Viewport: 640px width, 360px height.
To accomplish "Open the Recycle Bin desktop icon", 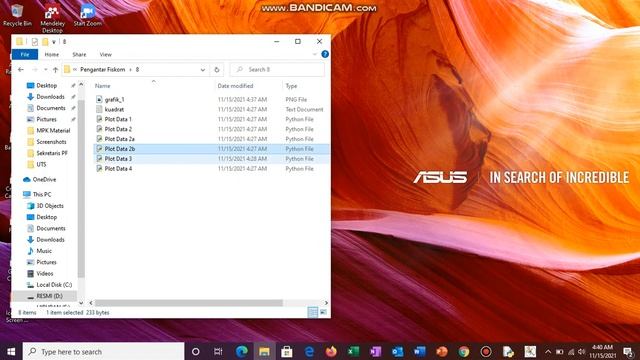I will [x=17, y=15].
